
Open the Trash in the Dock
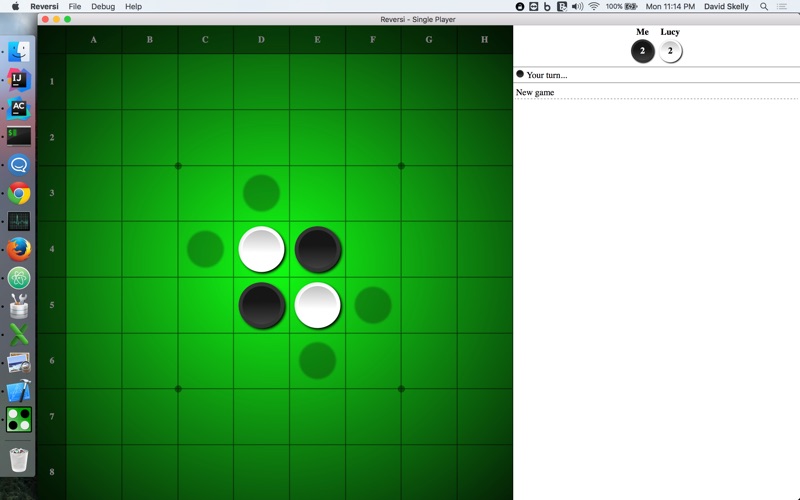[19, 459]
